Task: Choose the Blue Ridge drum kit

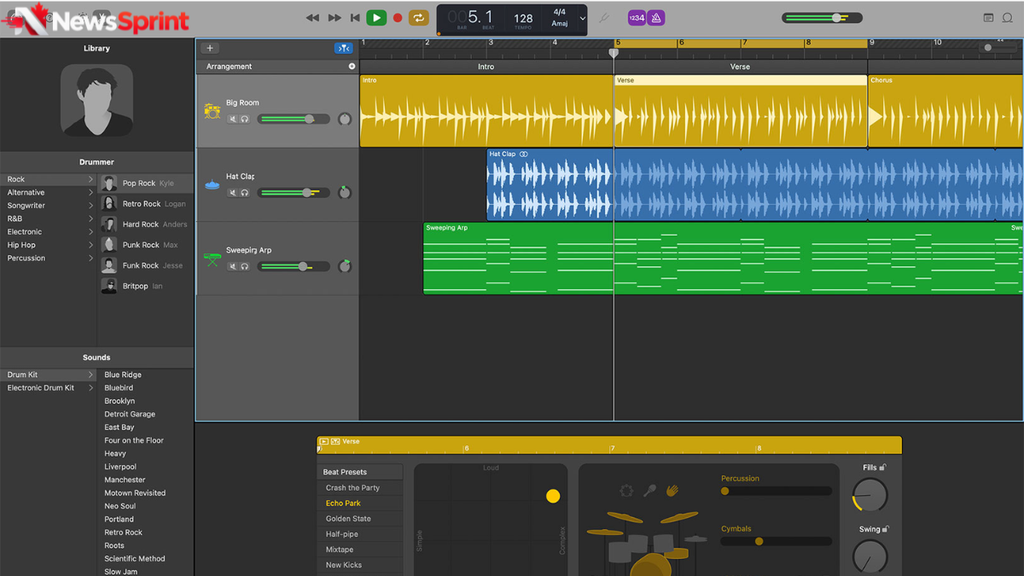Action: (x=123, y=375)
